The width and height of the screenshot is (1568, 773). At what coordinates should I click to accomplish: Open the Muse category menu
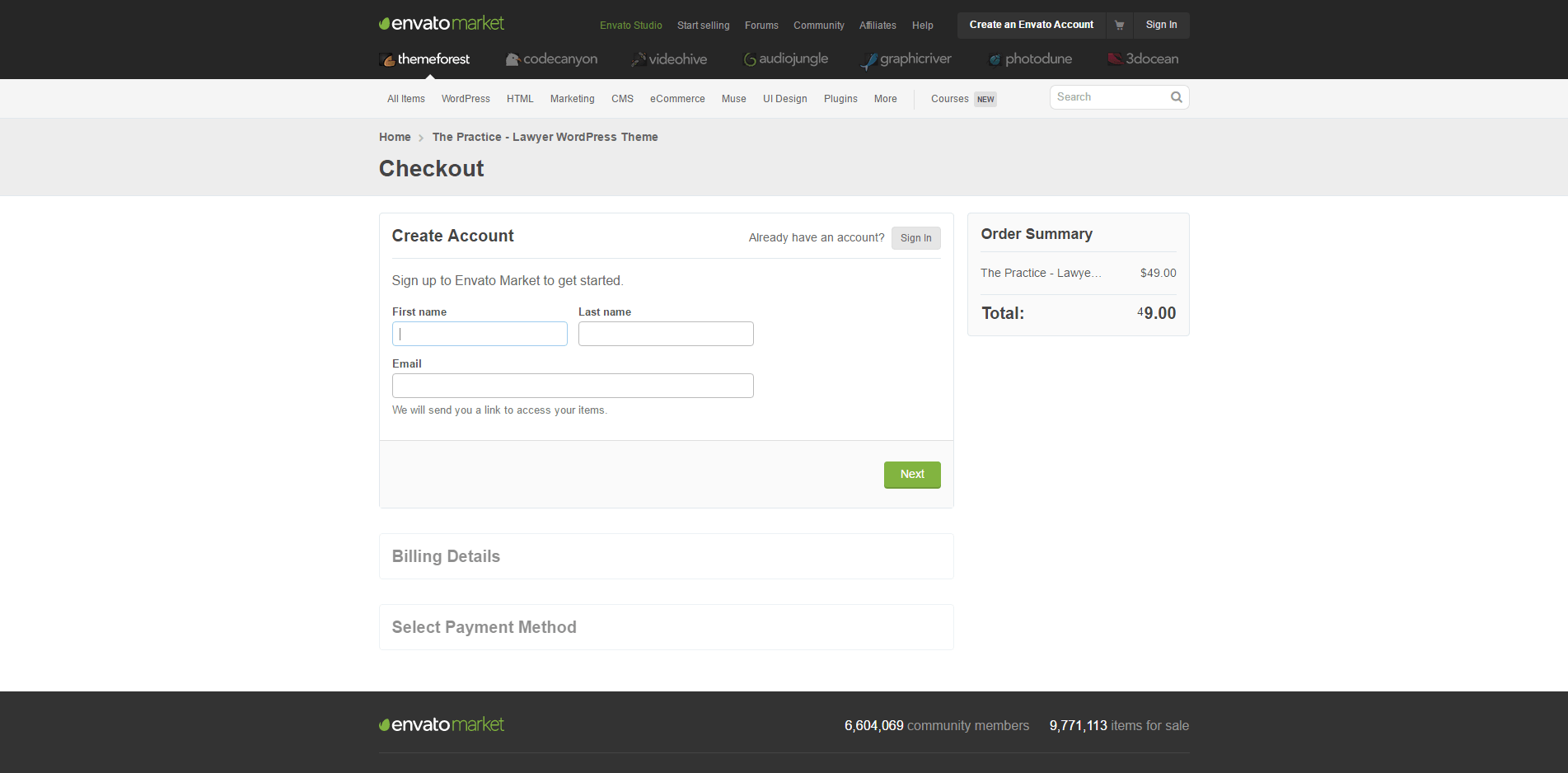pos(734,99)
